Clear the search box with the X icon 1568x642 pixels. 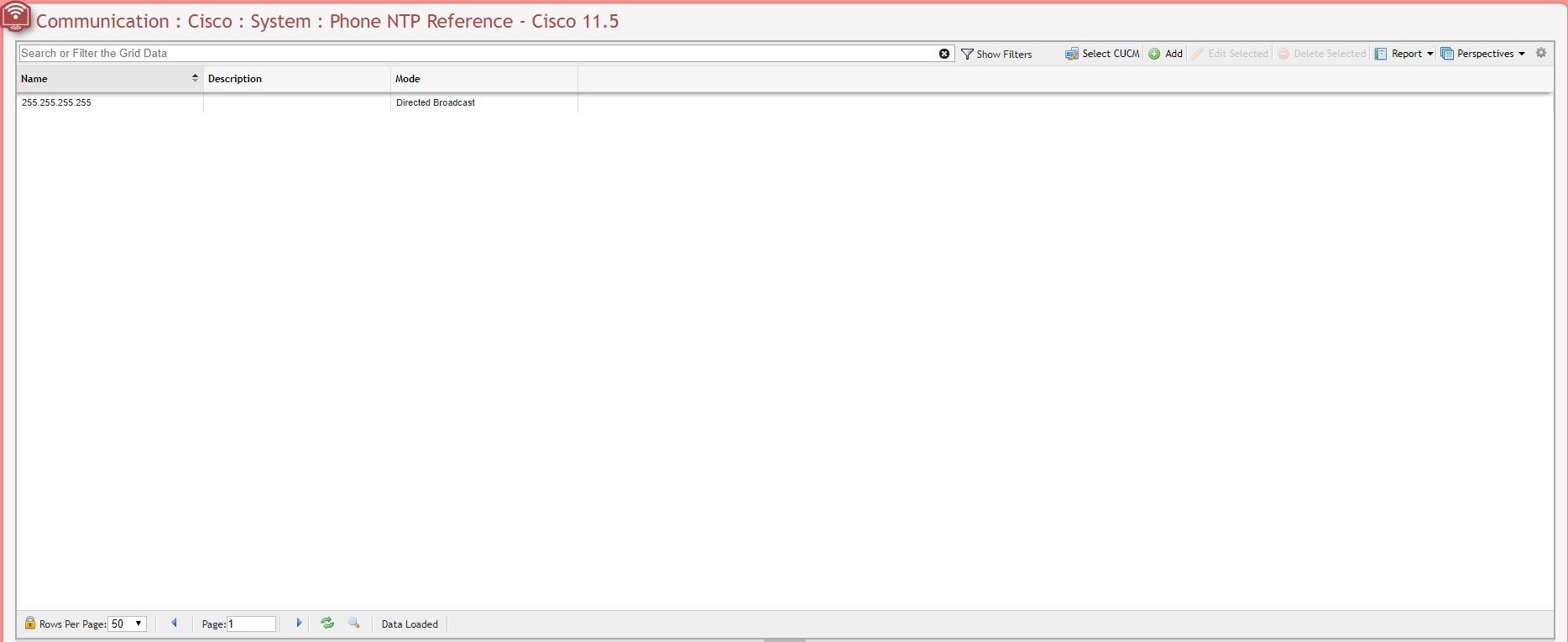click(x=944, y=54)
